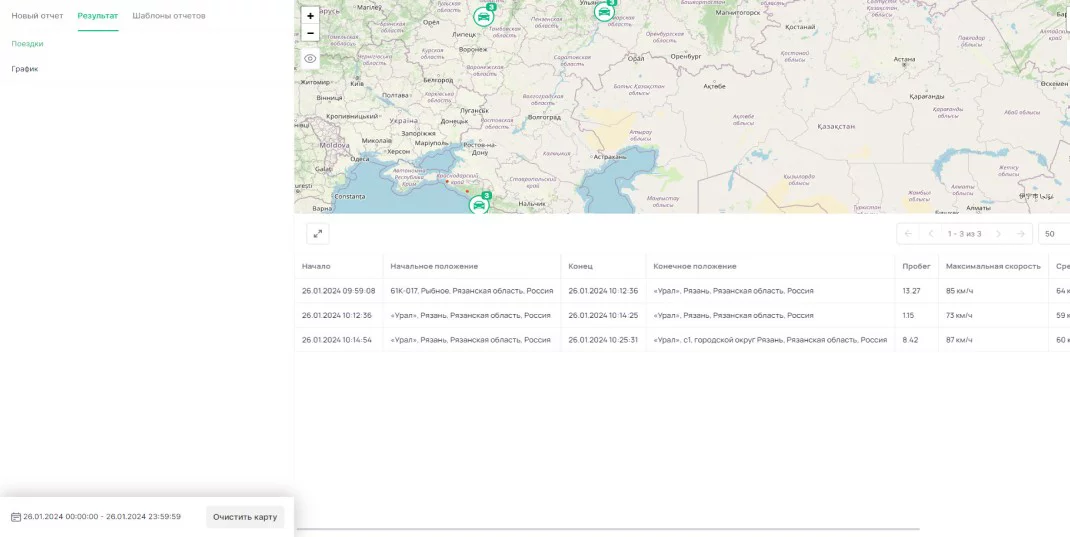Image resolution: width=1070 pixels, height=537 pixels.
Task: Go to next page of results
Action: [x=998, y=233]
